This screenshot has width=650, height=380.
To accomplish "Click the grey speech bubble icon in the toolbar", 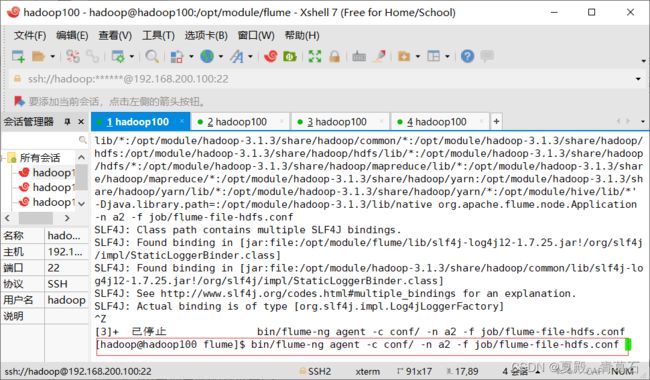I will pos(487,56).
